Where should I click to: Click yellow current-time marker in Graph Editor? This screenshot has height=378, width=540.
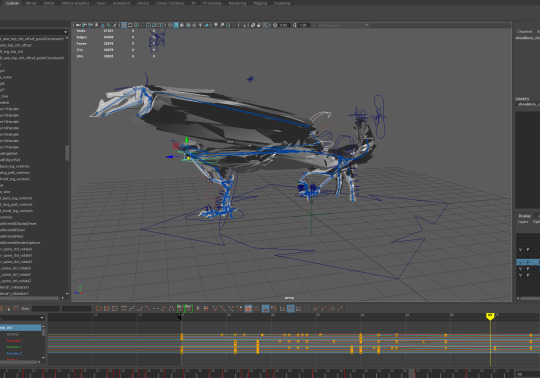(x=490, y=316)
